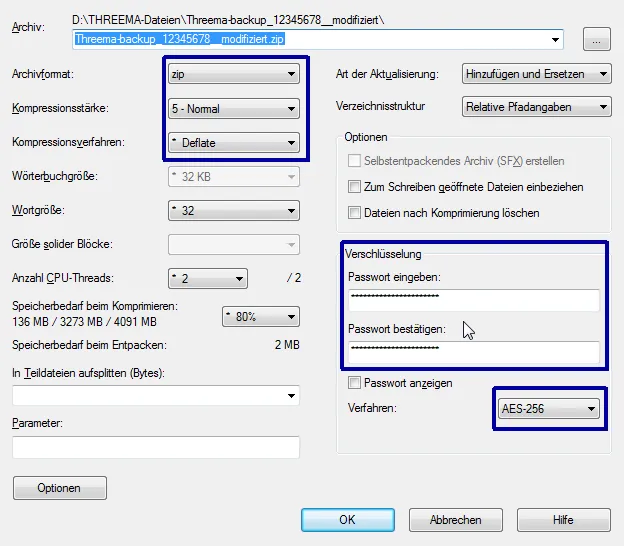Click the Passwort bestätigen field
The width and height of the screenshot is (624, 546).
point(472,352)
